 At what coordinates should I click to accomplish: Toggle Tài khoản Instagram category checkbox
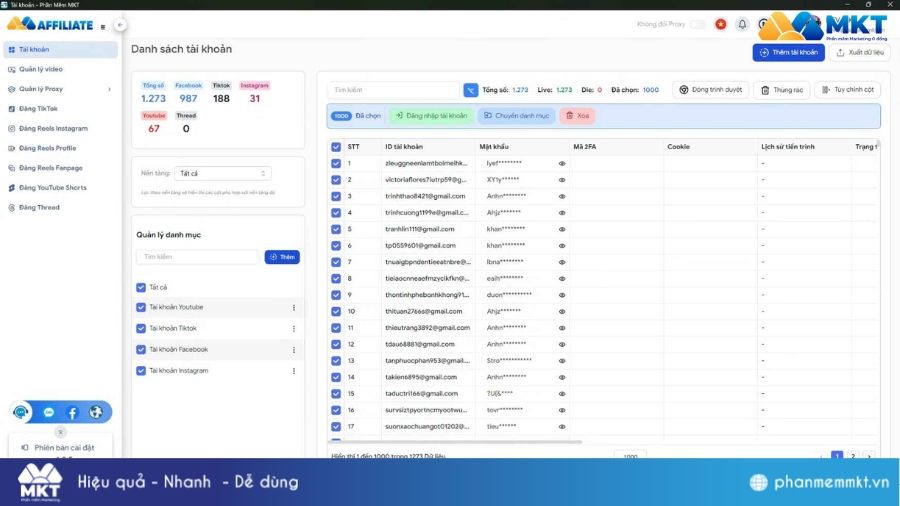click(141, 371)
